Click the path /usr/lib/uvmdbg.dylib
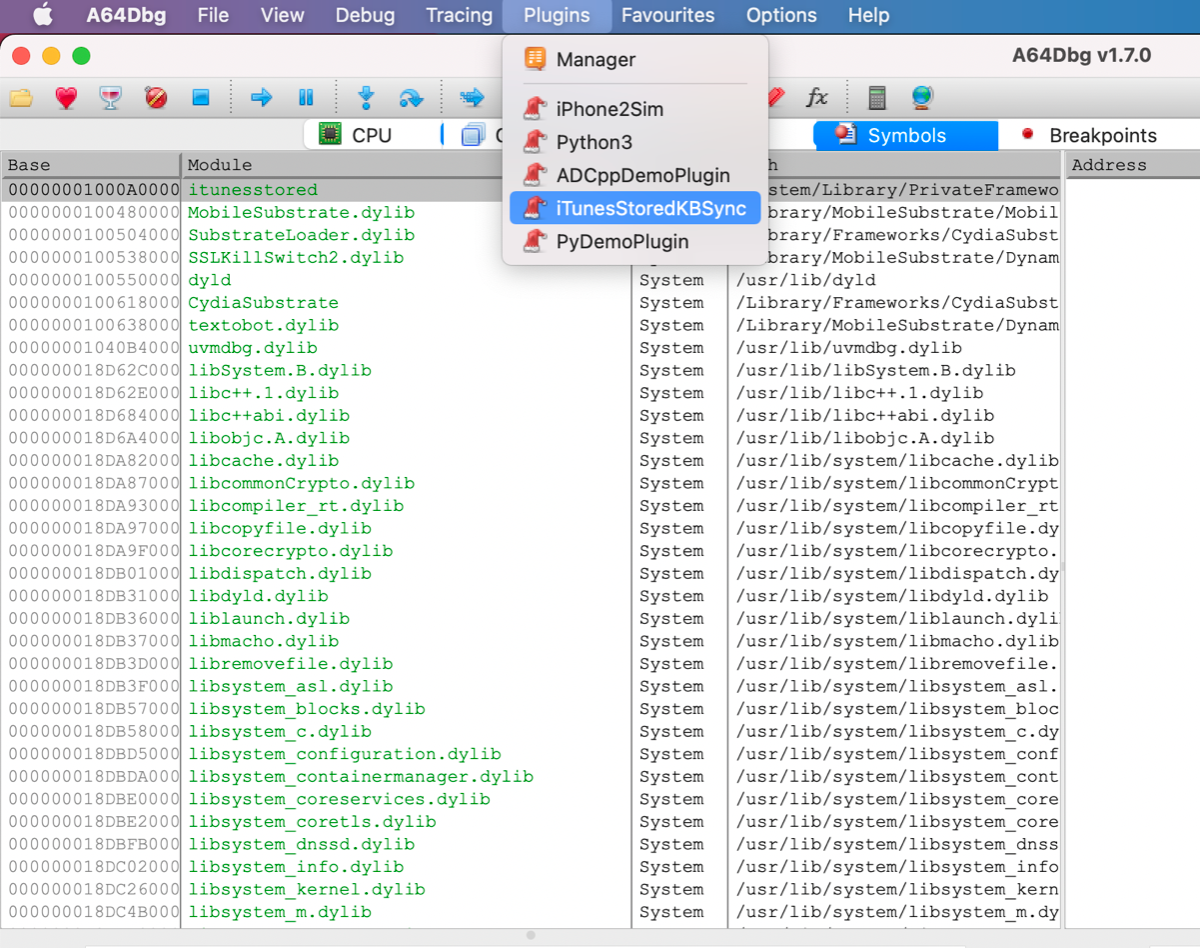1200x948 pixels. (849, 348)
